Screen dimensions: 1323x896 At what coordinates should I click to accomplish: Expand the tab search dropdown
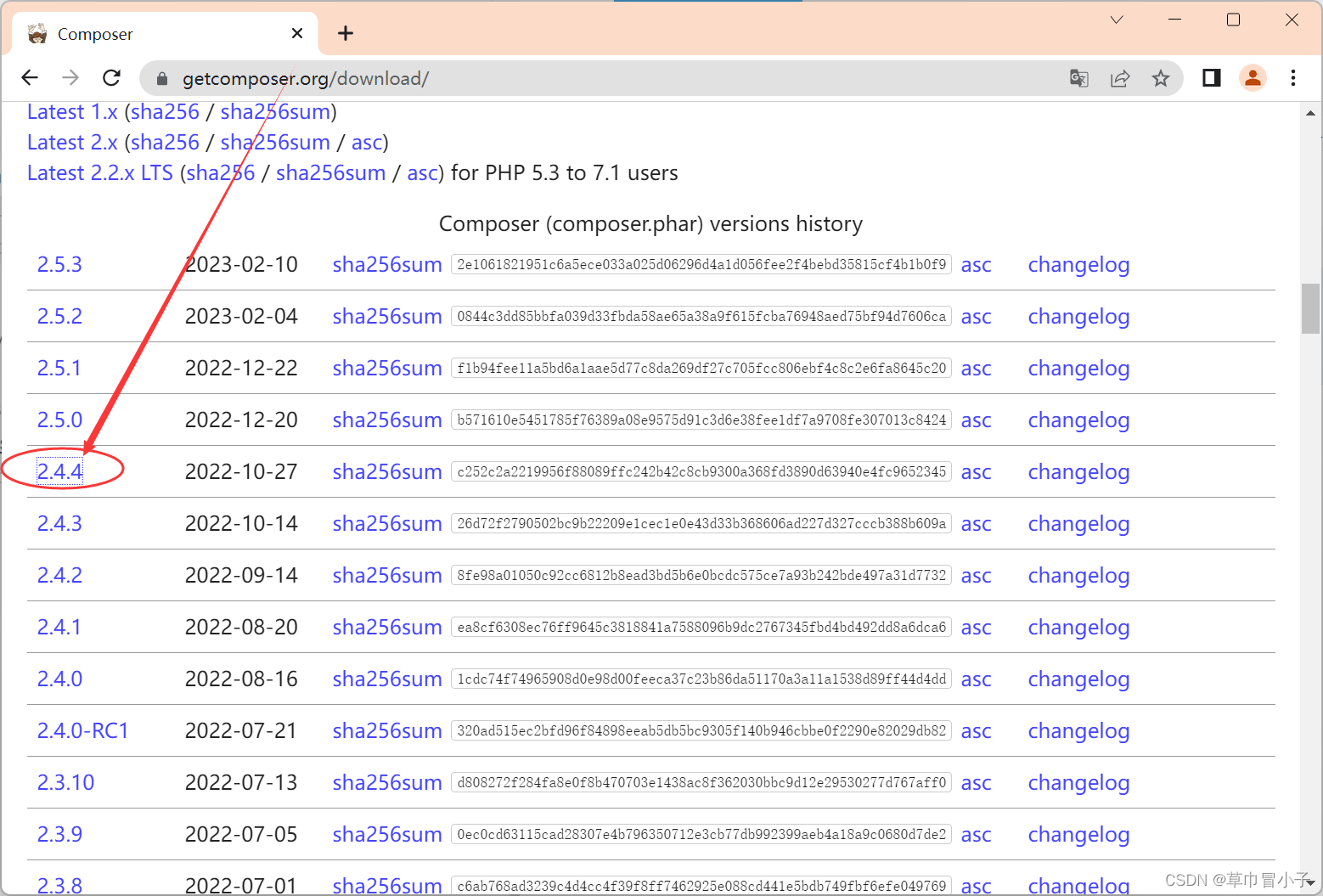click(1117, 20)
